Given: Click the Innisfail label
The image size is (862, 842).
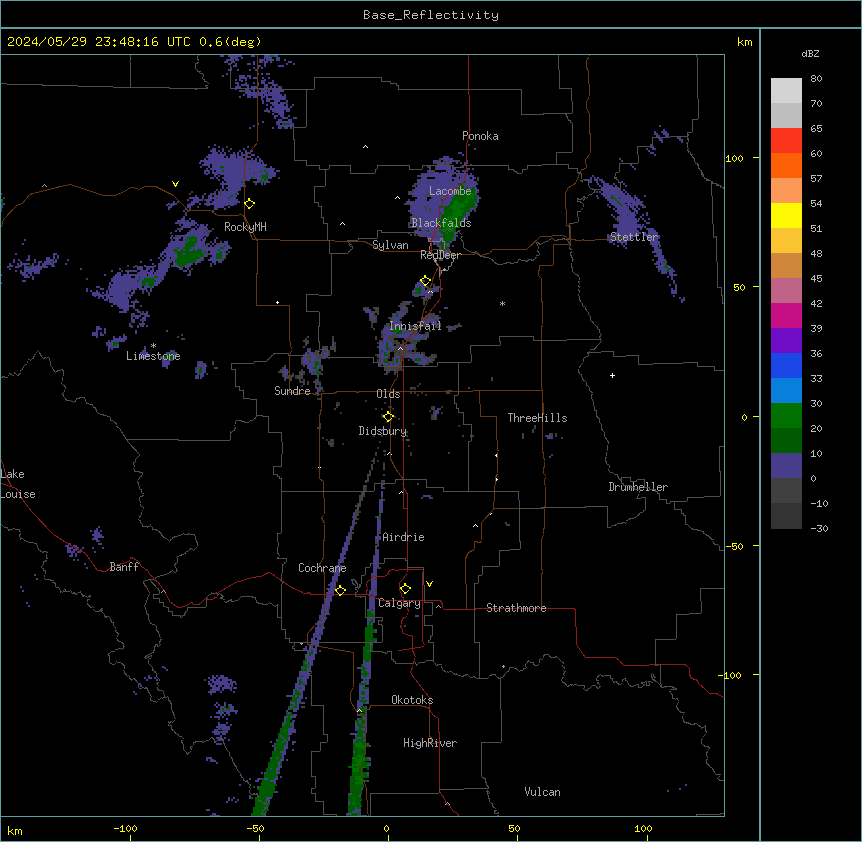Looking at the screenshot, I should [415, 326].
